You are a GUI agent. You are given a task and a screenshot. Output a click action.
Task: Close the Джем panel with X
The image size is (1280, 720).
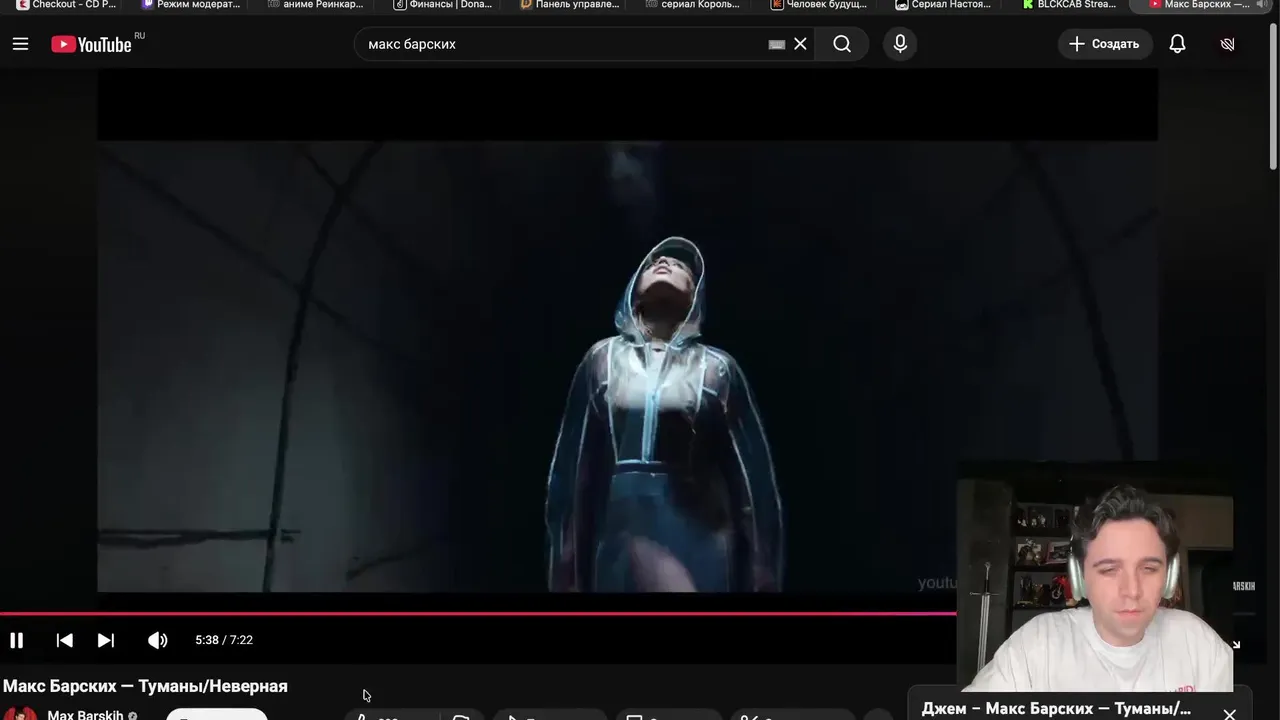tap(1230, 713)
